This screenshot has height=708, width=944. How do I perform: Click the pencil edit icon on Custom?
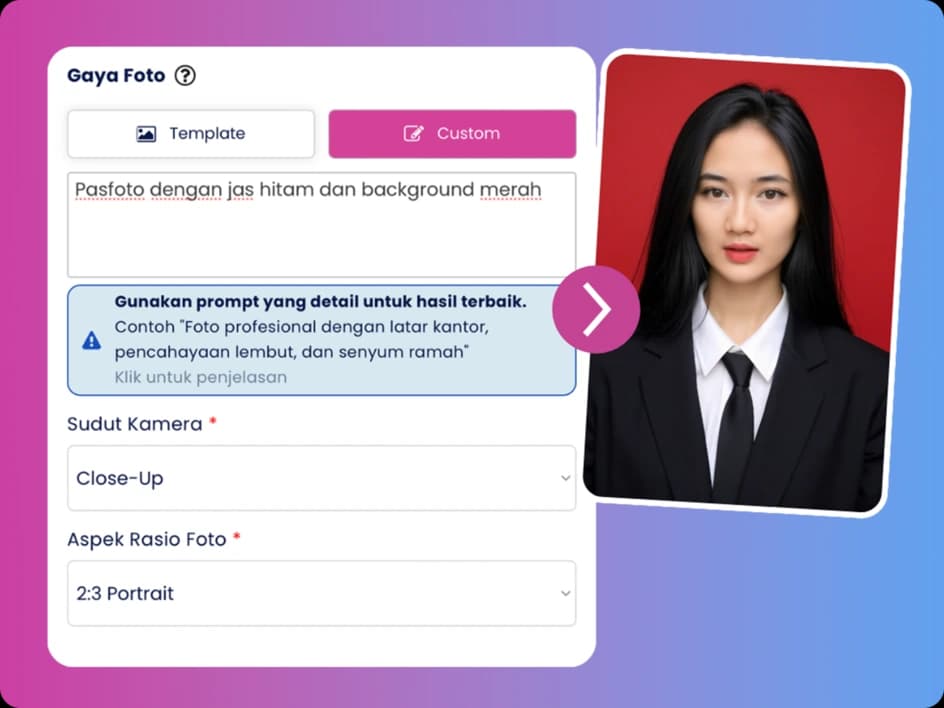[x=414, y=134]
